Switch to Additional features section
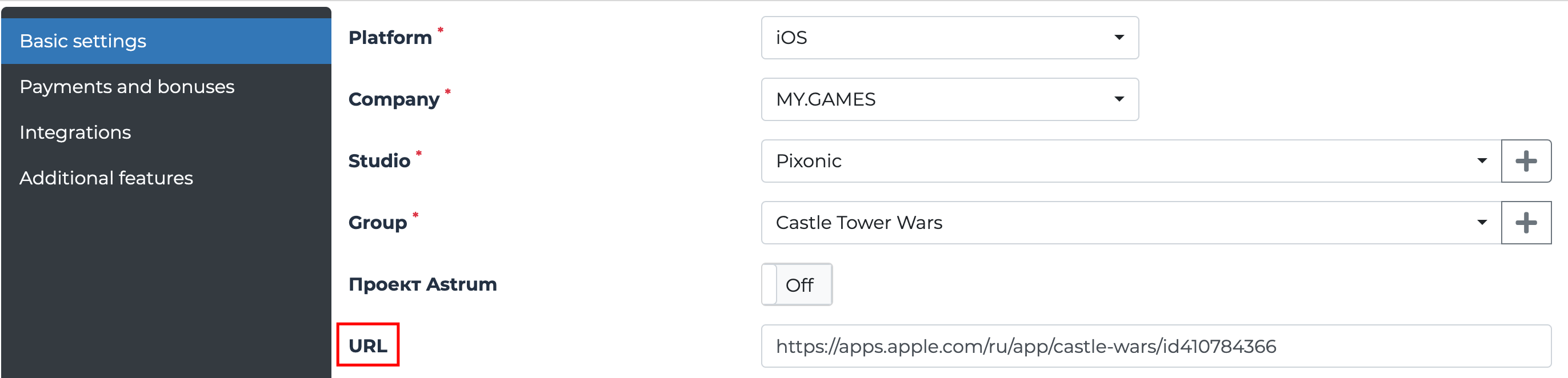 point(106,178)
